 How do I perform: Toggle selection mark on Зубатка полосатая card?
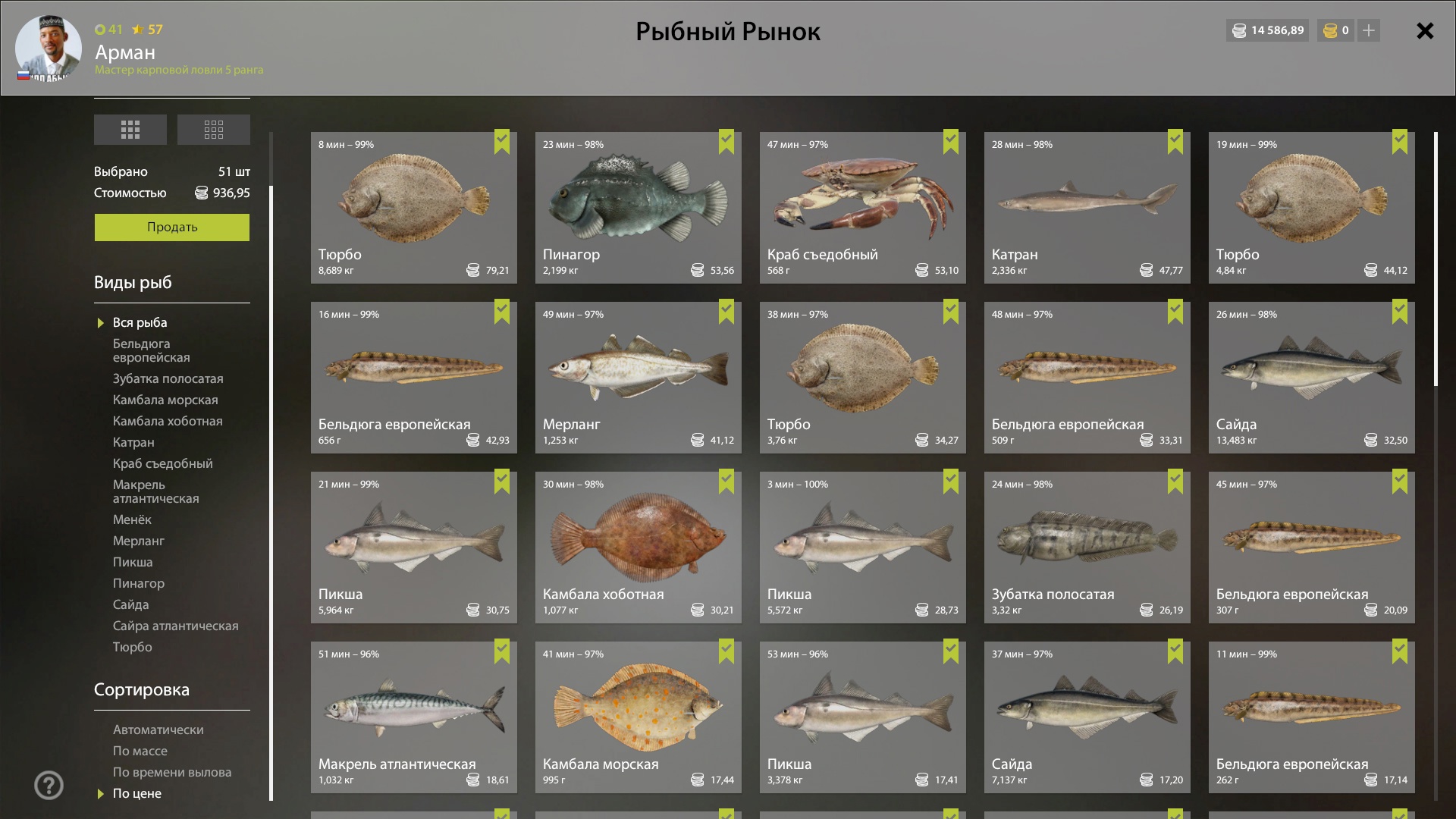pos(1175,482)
